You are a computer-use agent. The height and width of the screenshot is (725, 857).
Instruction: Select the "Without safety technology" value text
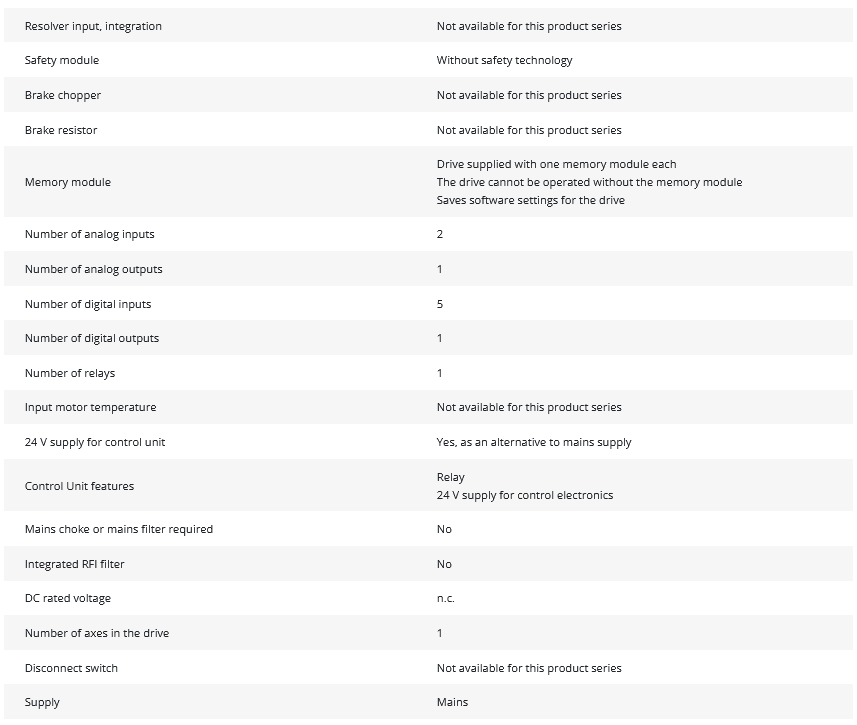[x=504, y=60]
